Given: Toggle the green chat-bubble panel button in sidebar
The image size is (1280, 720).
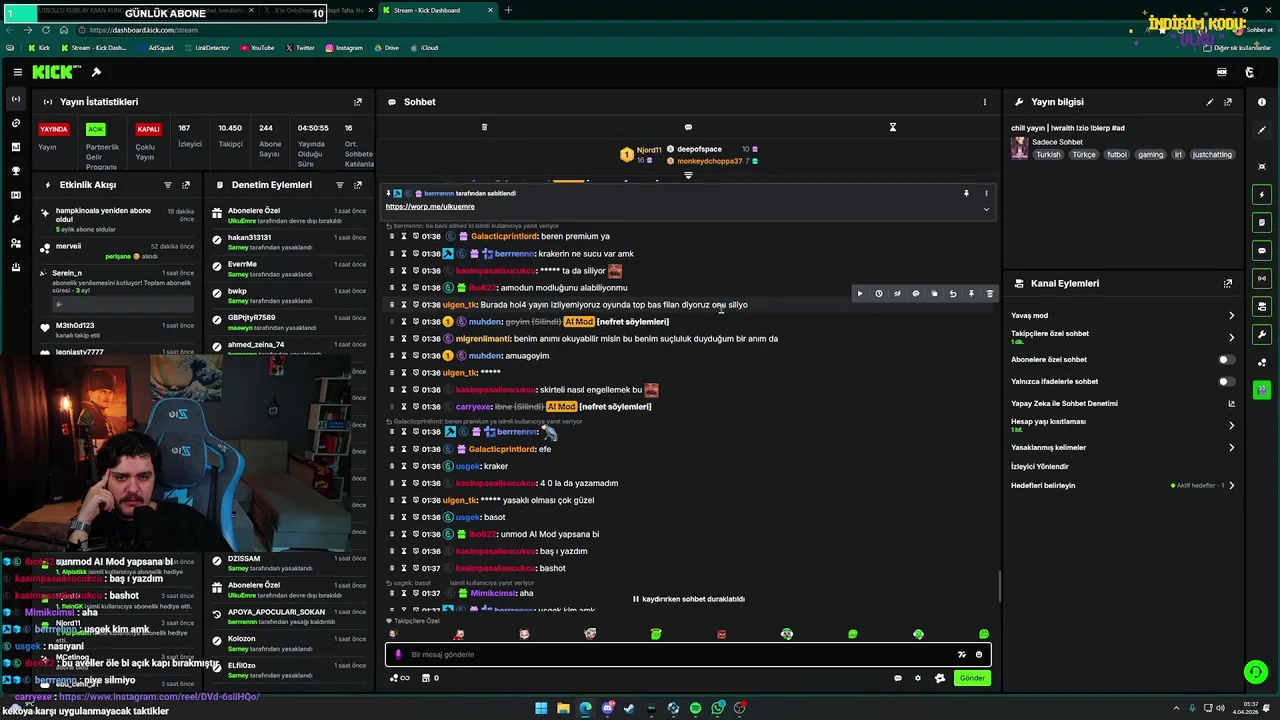Looking at the screenshot, I should click(1262, 251).
